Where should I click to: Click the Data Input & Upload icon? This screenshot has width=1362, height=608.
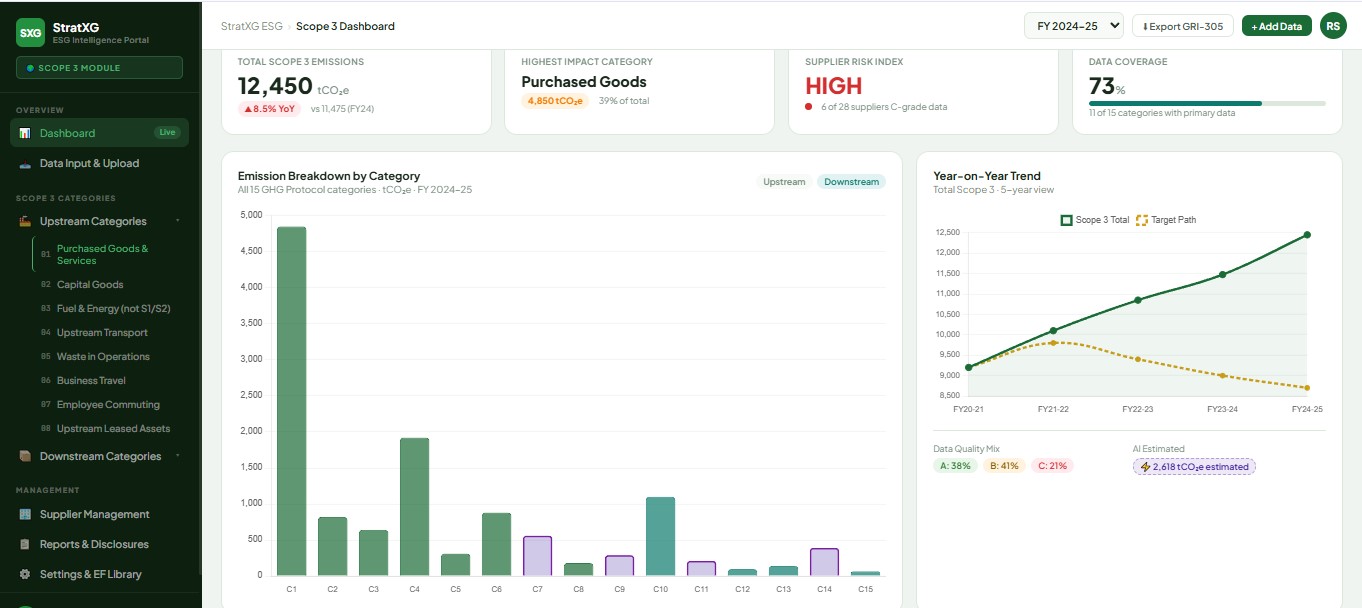click(25, 163)
